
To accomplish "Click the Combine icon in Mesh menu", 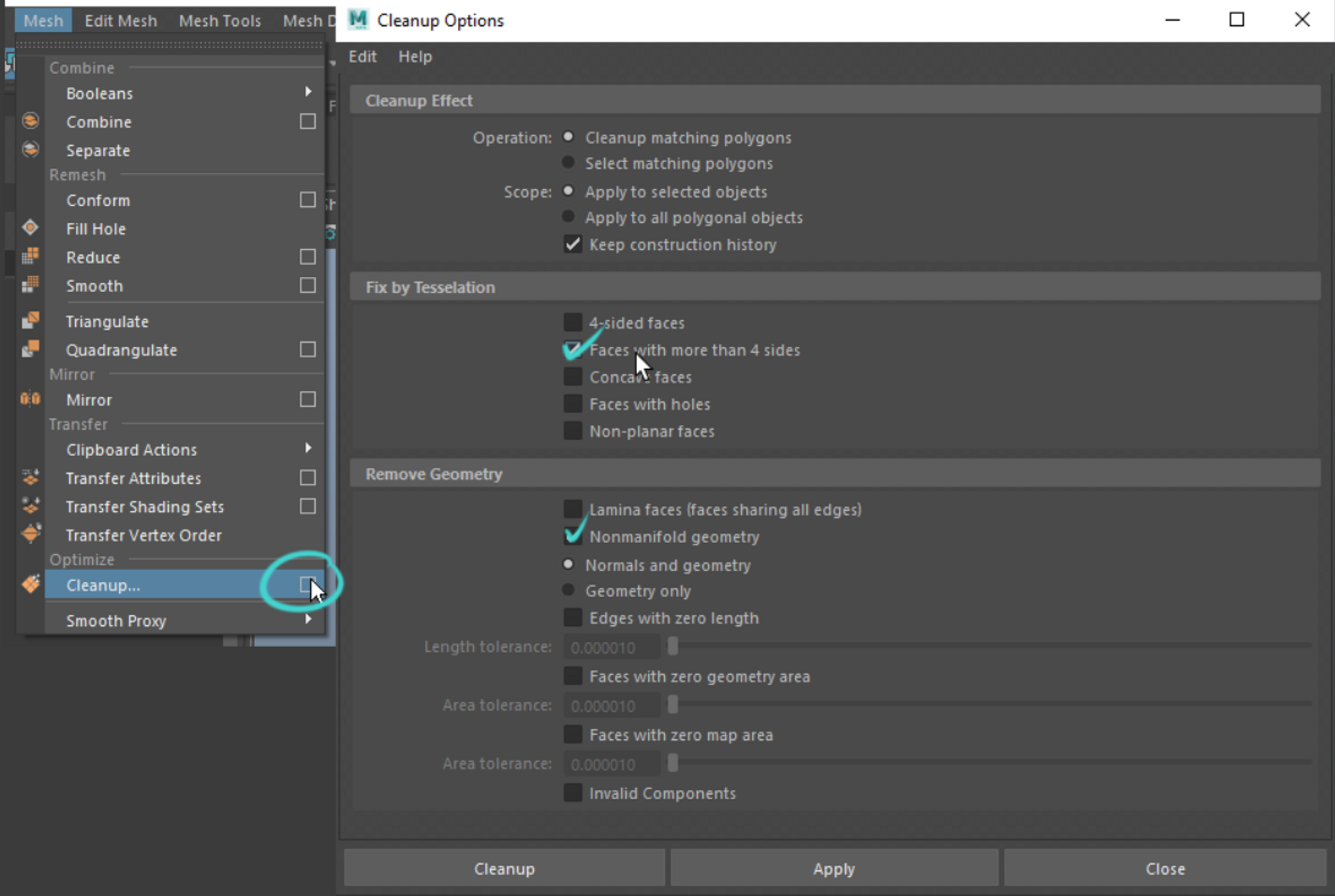I will 30,121.
